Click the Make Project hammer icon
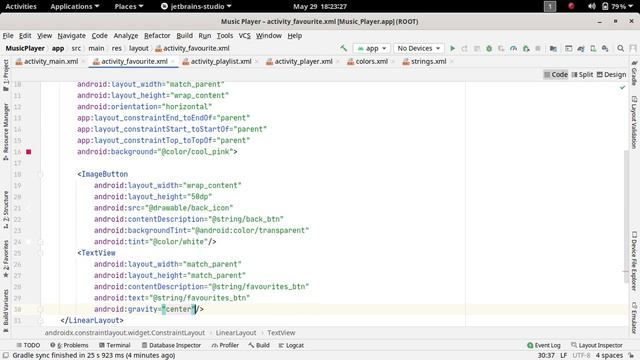This screenshot has width=640, height=360. [344, 48]
